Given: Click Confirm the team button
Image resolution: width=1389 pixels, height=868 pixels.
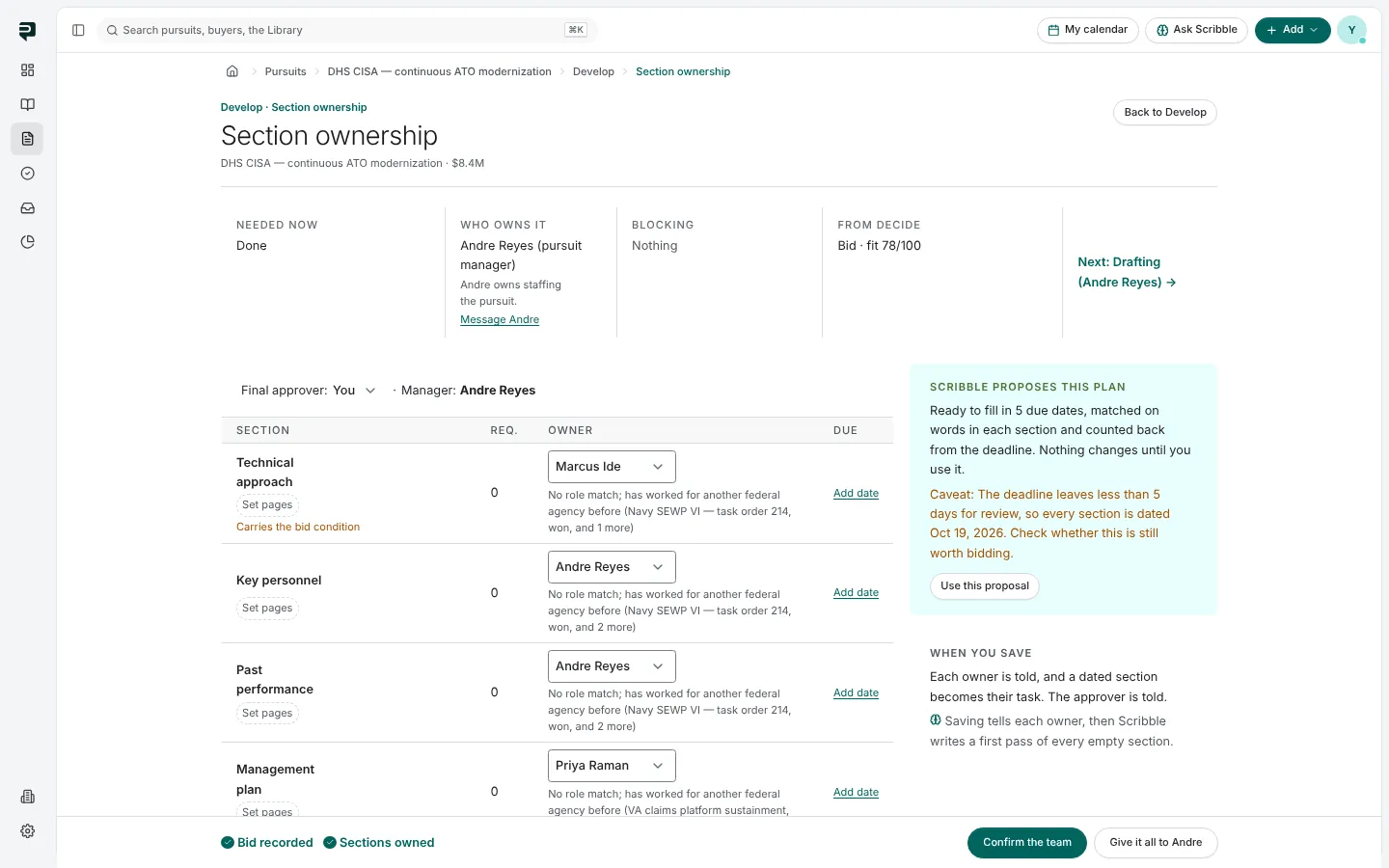Looking at the screenshot, I should pyautogui.click(x=1027, y=842).
